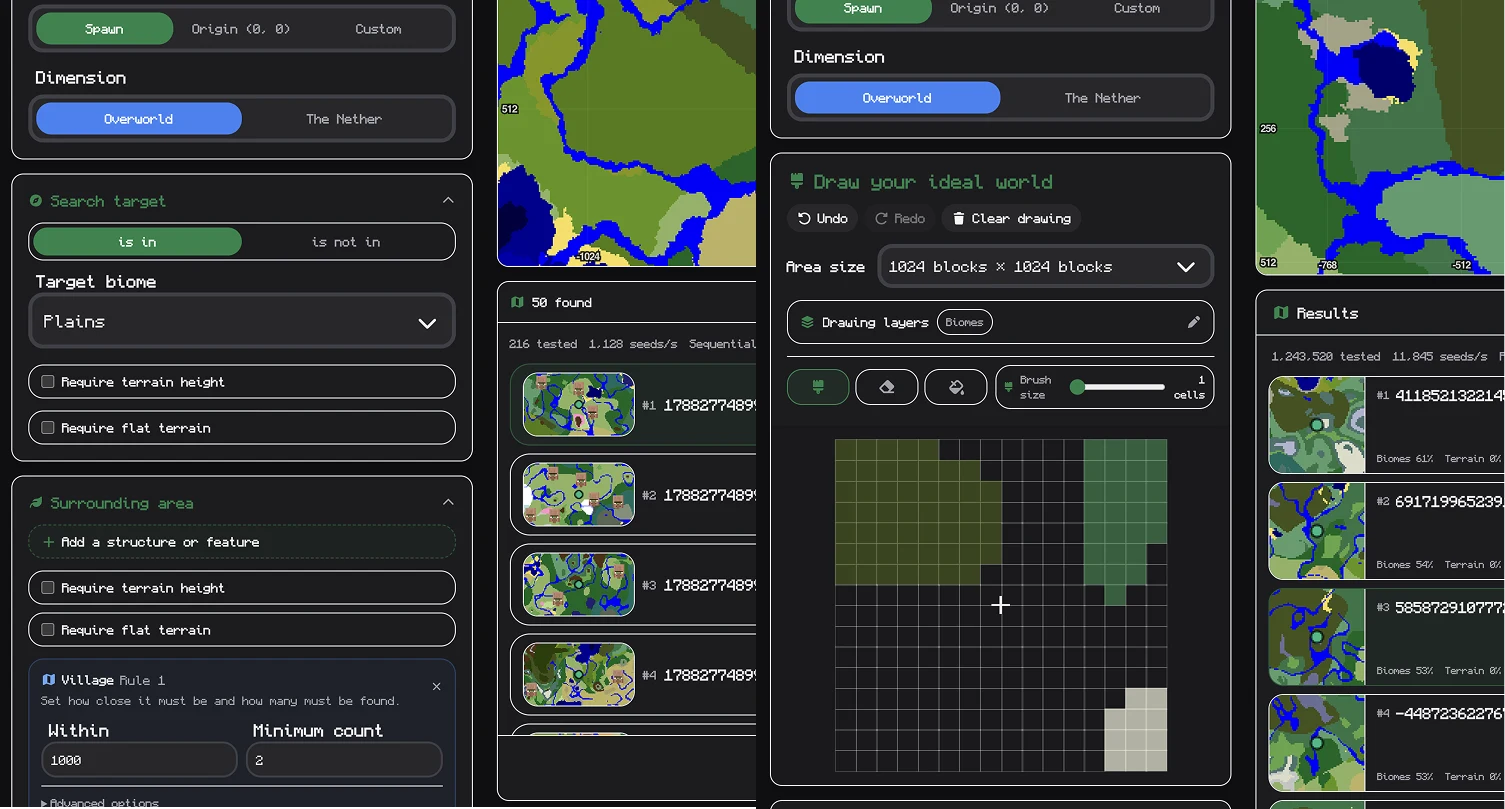
Task: Open the Target biome Plains dropdown
Action: [242, 322]
